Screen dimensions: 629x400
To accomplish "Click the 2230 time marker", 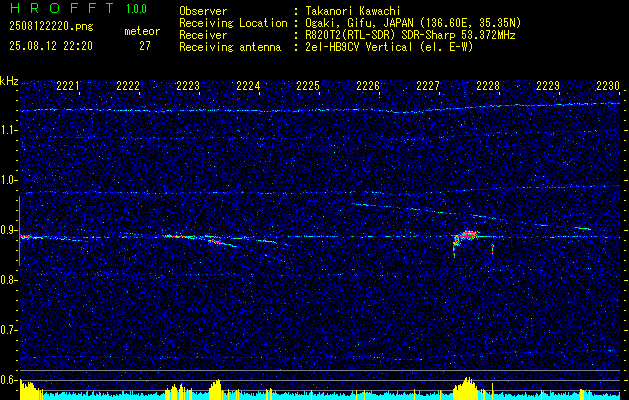I will 608,86.
